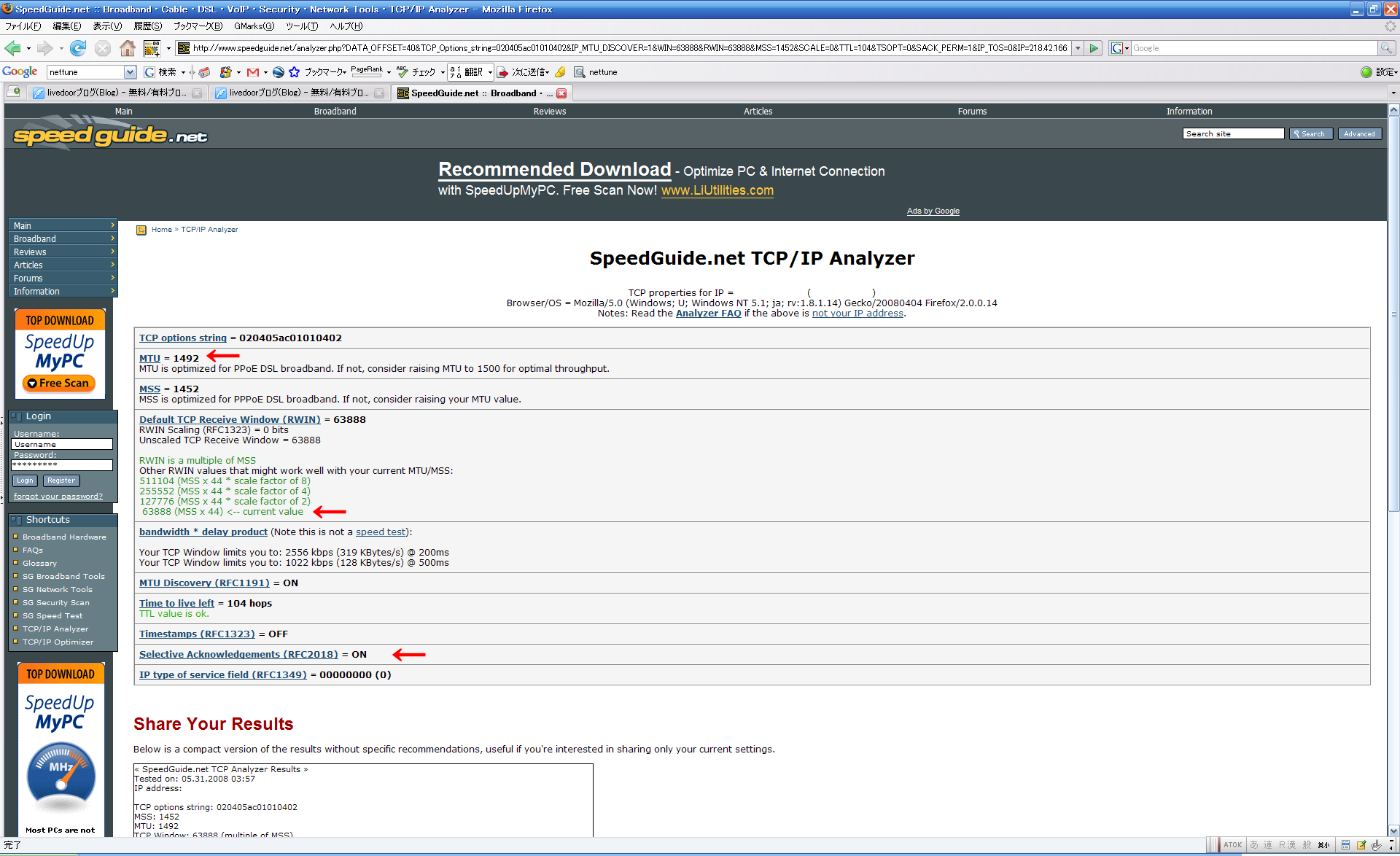Open the ブックマーク bookmarks dropdown in toolbar
The image size is (1400, 856).
[325, 72]
